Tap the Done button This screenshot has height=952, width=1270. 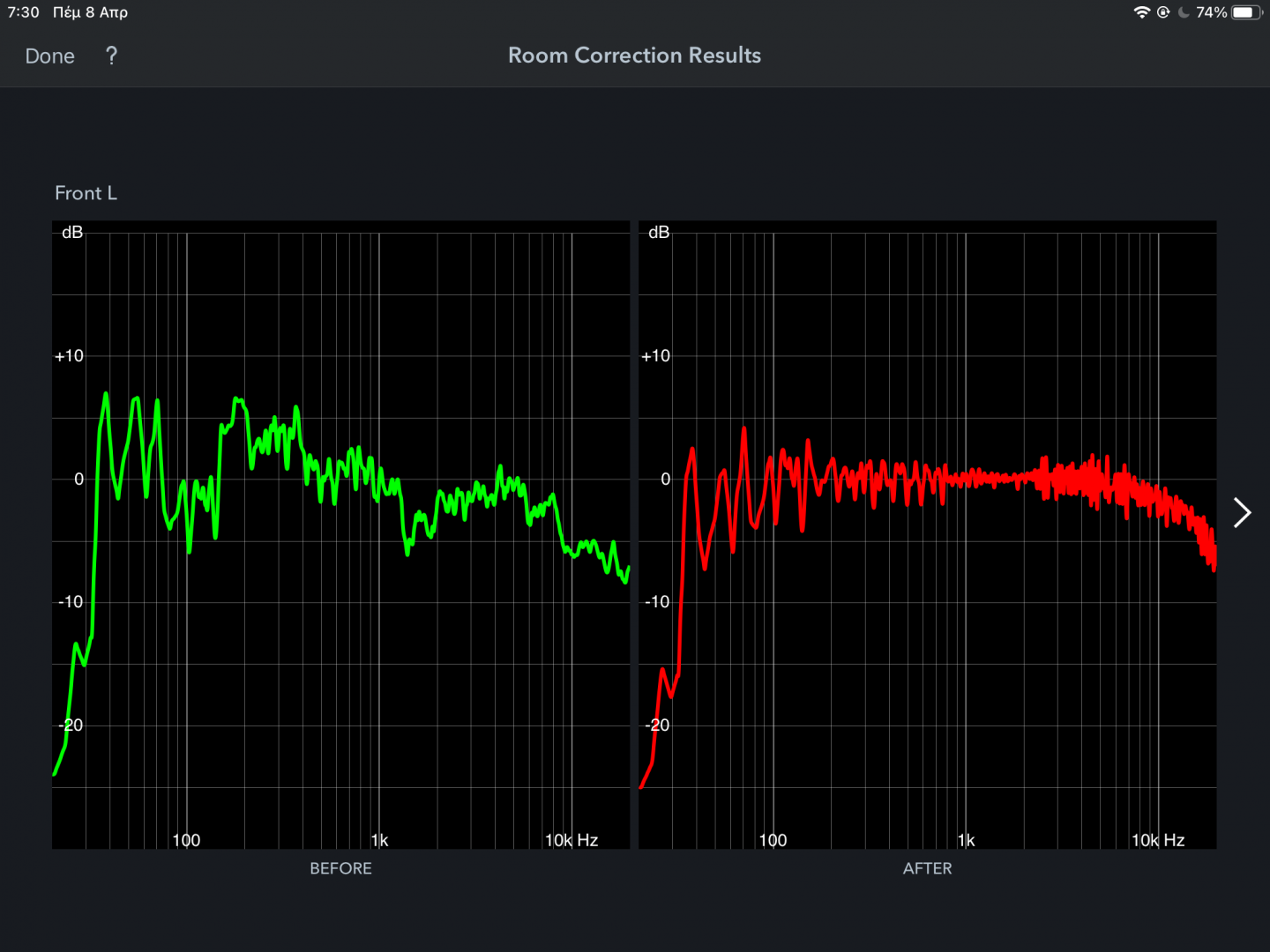(x=50, y=56)
